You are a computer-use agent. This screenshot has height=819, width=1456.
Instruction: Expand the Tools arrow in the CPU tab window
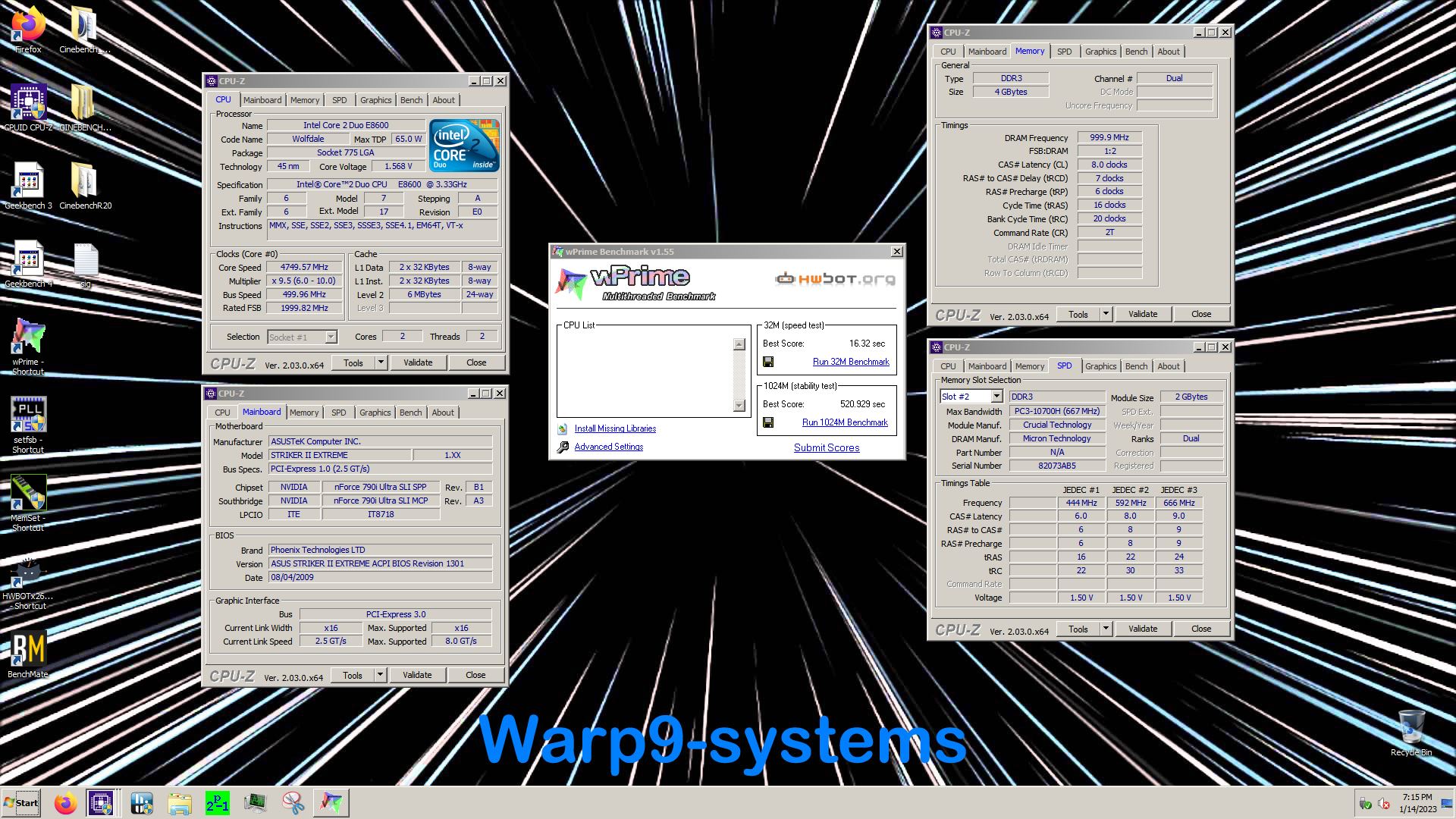point(381,362)
